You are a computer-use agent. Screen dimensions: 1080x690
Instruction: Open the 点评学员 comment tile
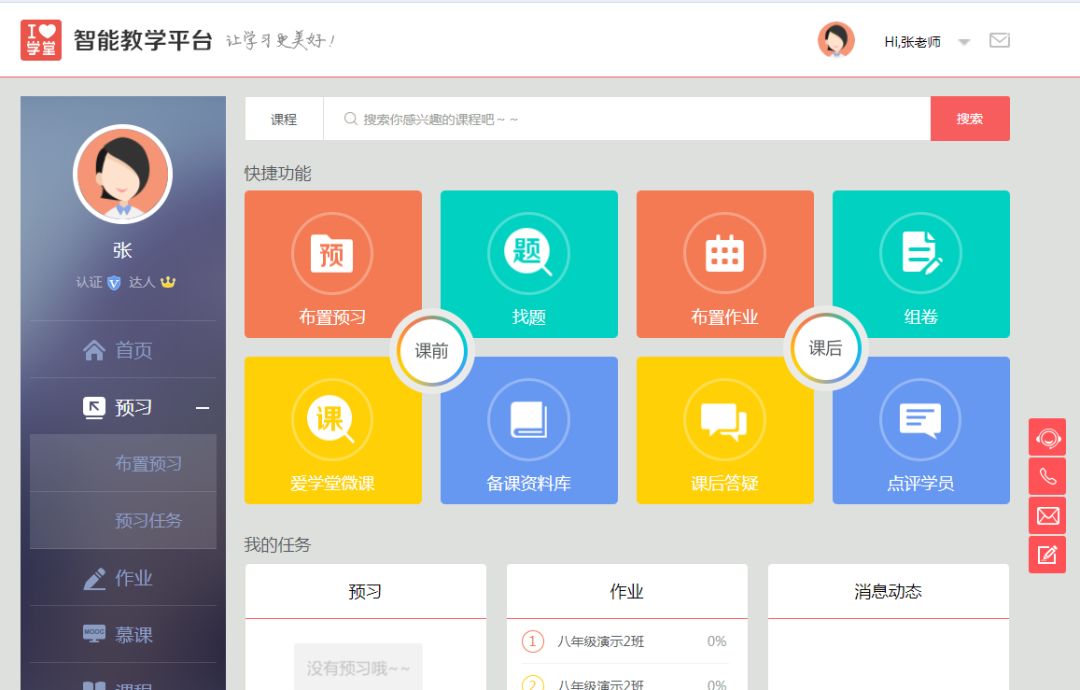[x=920, y=430]
